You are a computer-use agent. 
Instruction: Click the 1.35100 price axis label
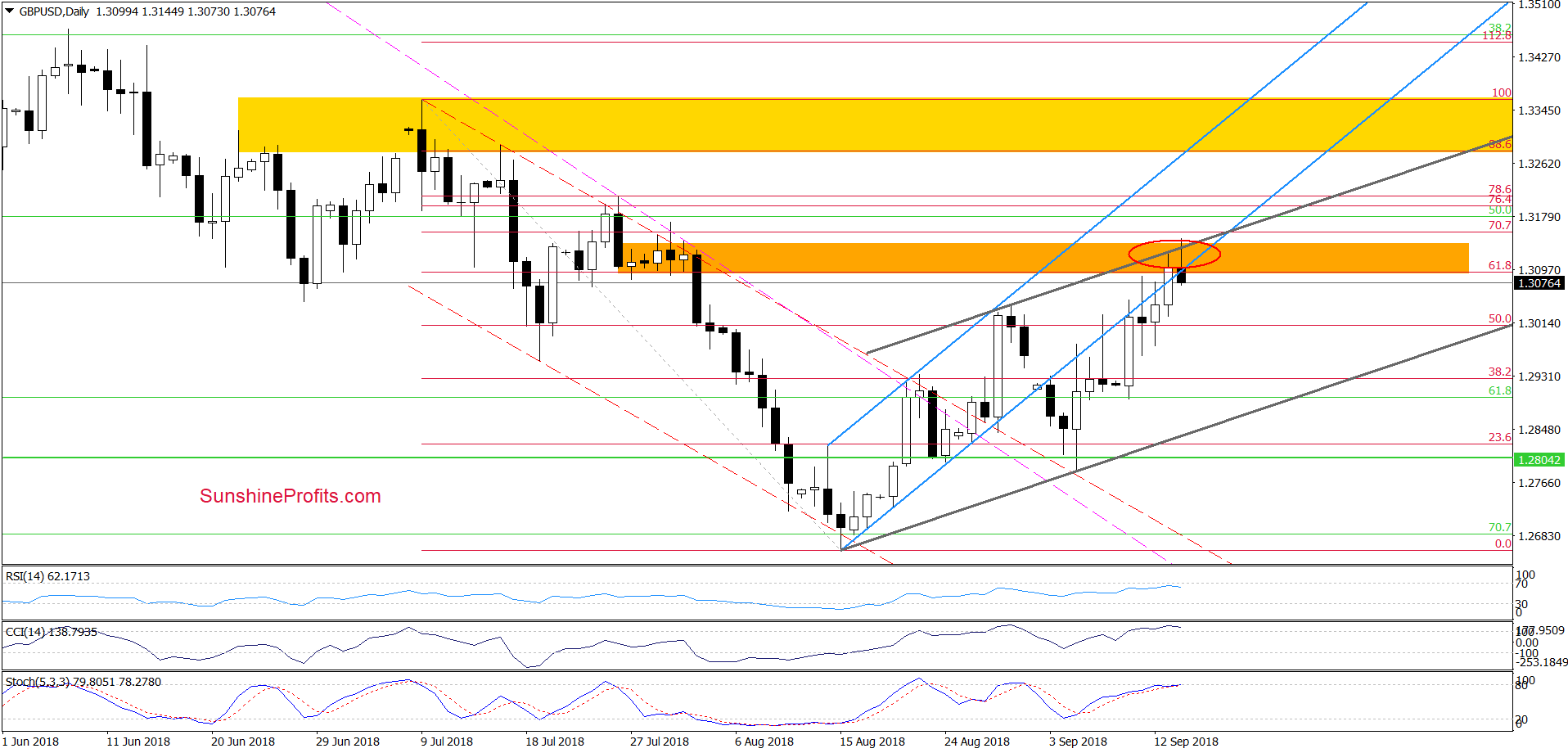1539,5
